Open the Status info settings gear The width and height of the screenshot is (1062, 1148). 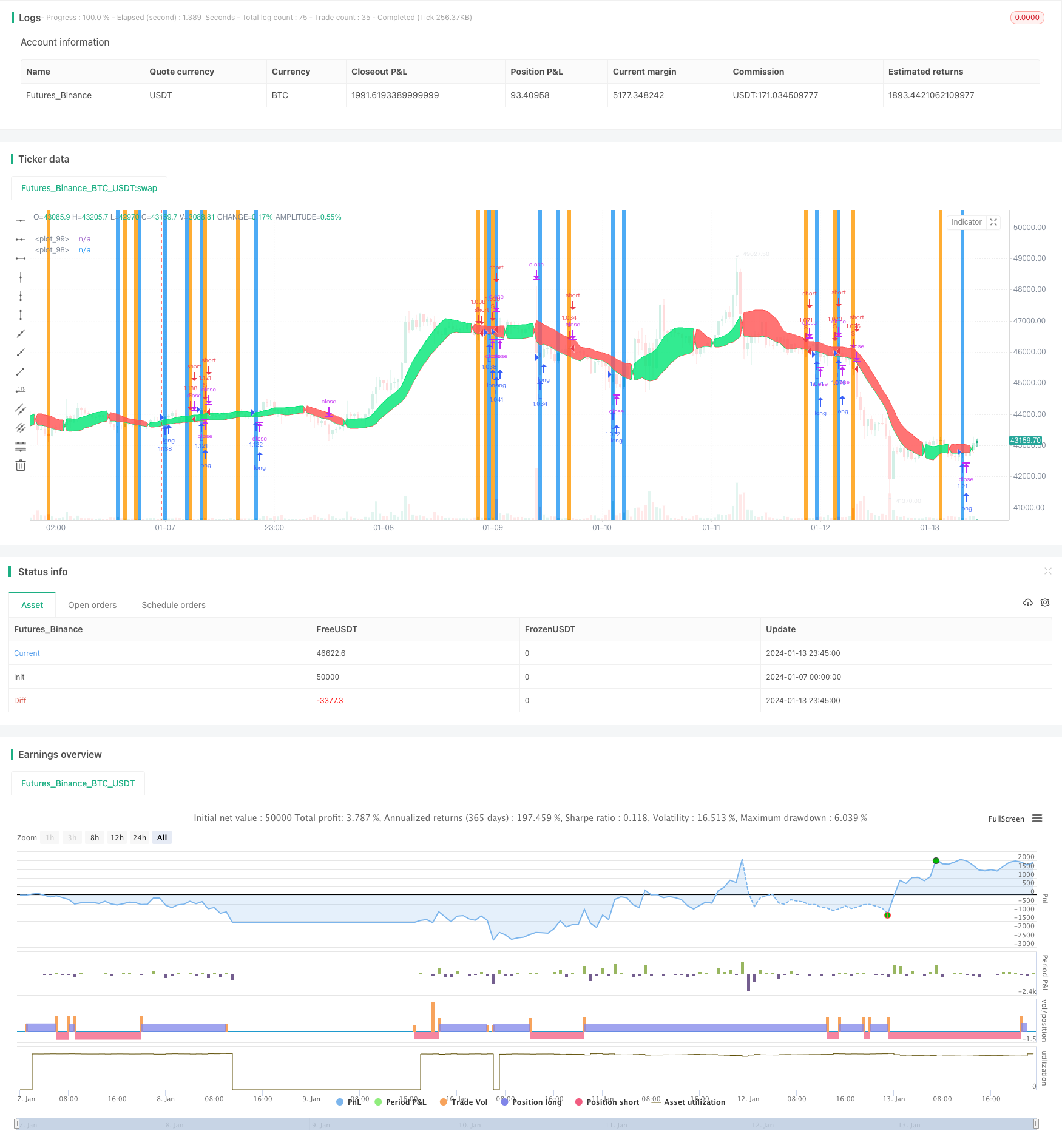[x=1045, y=603]
